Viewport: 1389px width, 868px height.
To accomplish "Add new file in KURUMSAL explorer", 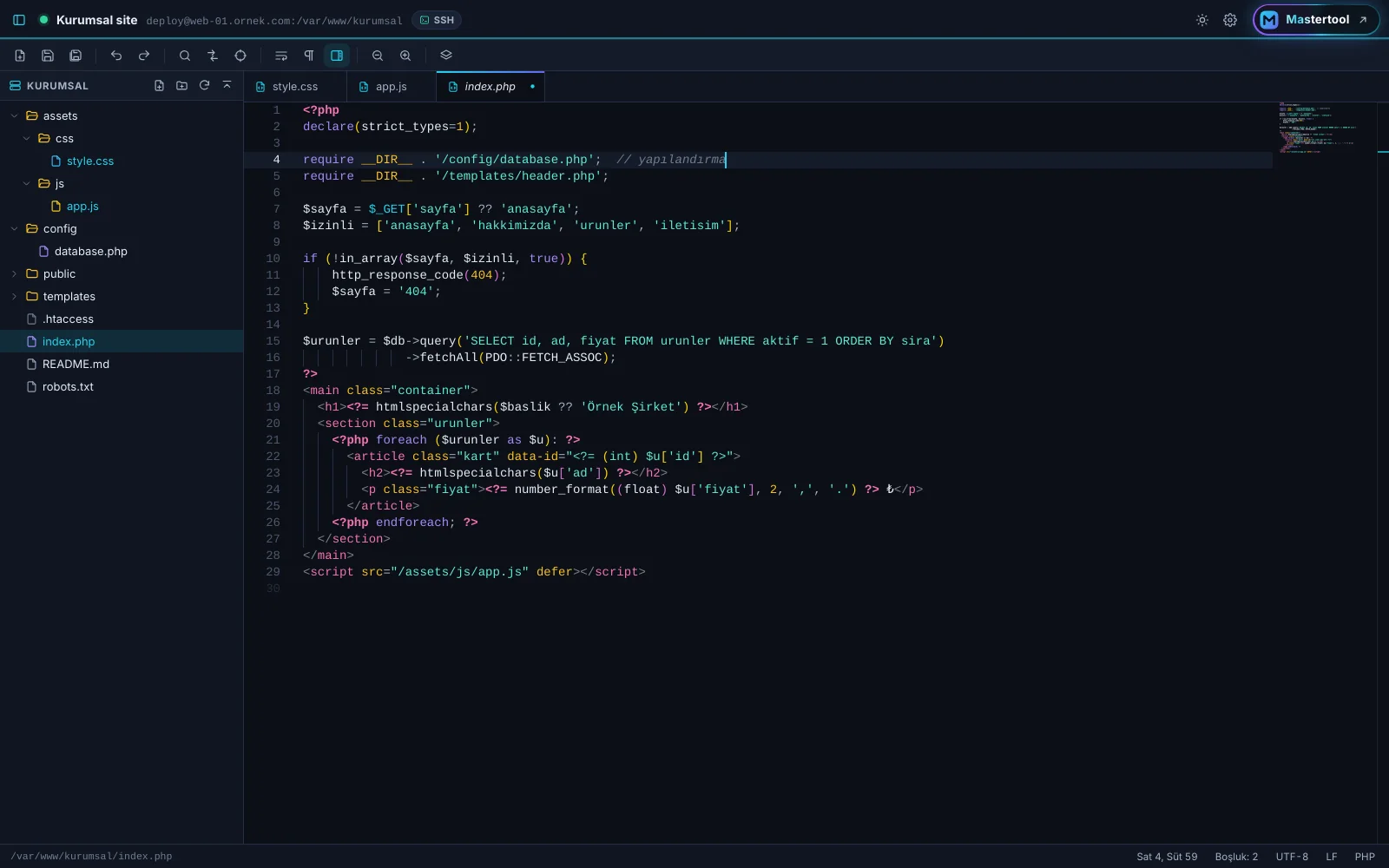I will pos(159,86).
